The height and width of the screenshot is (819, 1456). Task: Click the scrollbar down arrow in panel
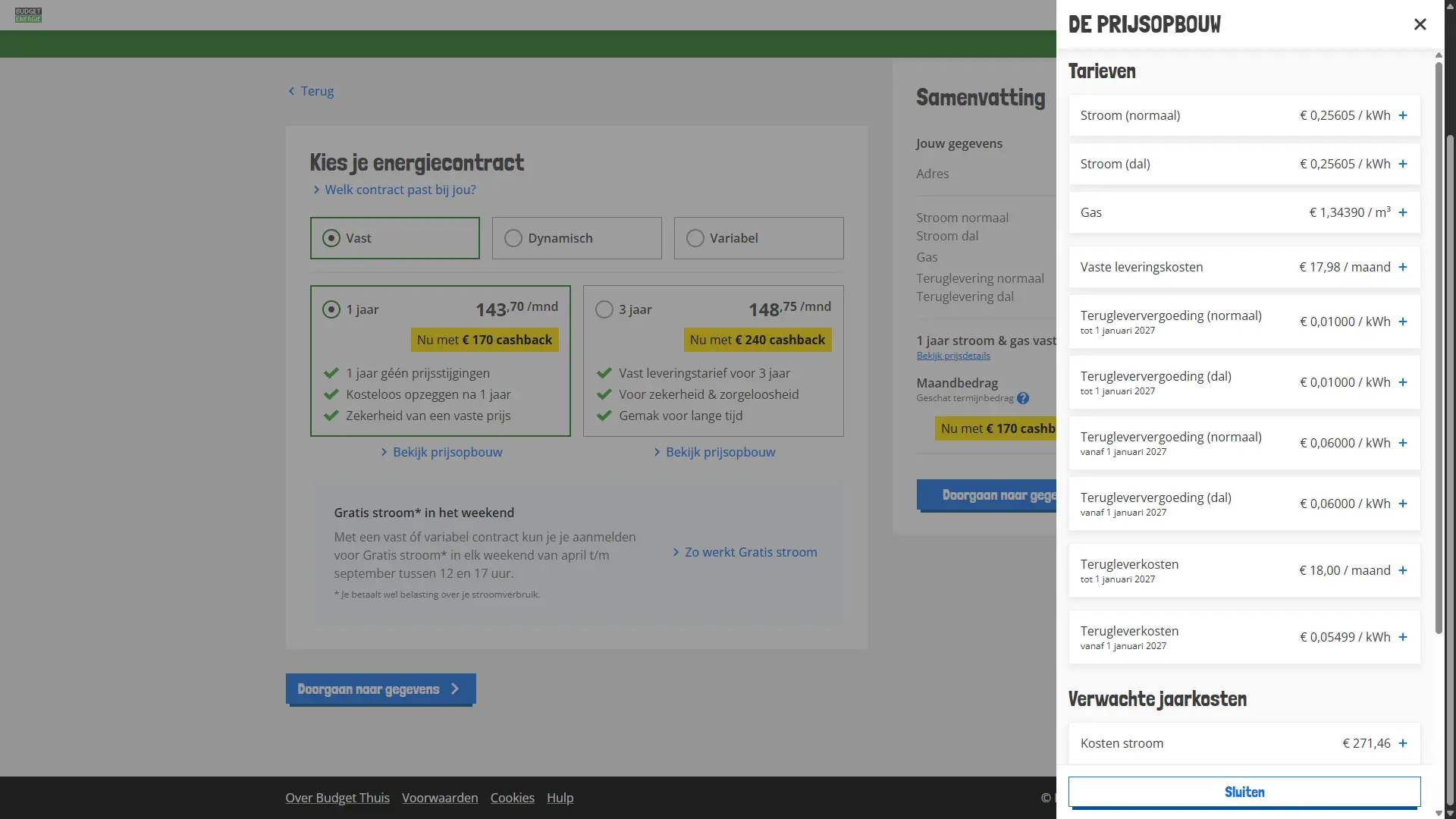1439,813
